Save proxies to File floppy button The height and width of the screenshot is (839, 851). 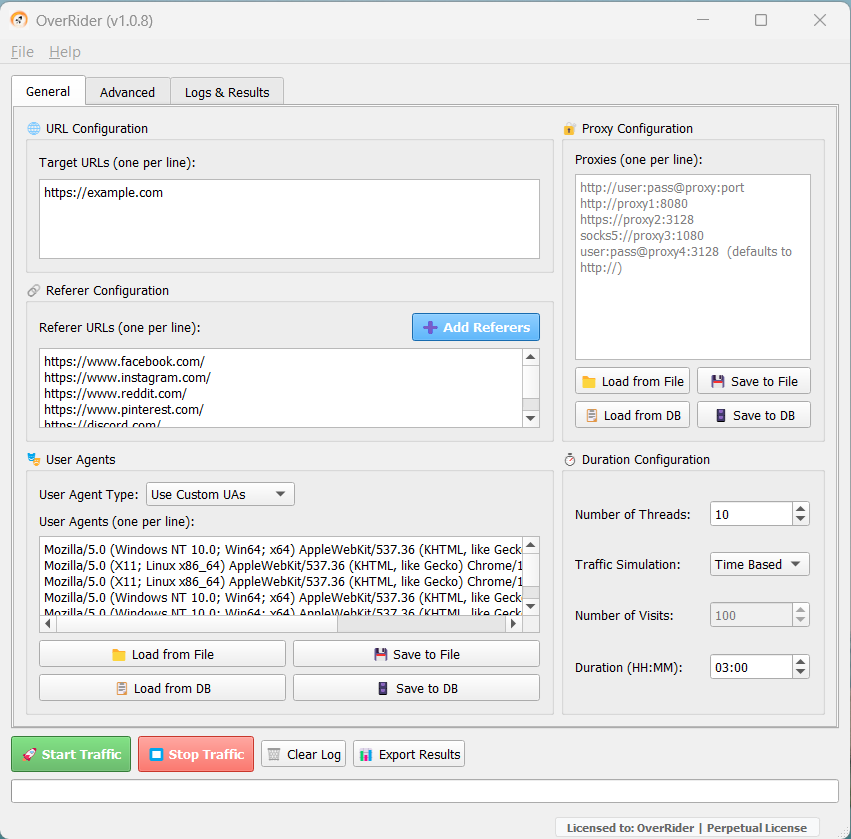[753, 381]
